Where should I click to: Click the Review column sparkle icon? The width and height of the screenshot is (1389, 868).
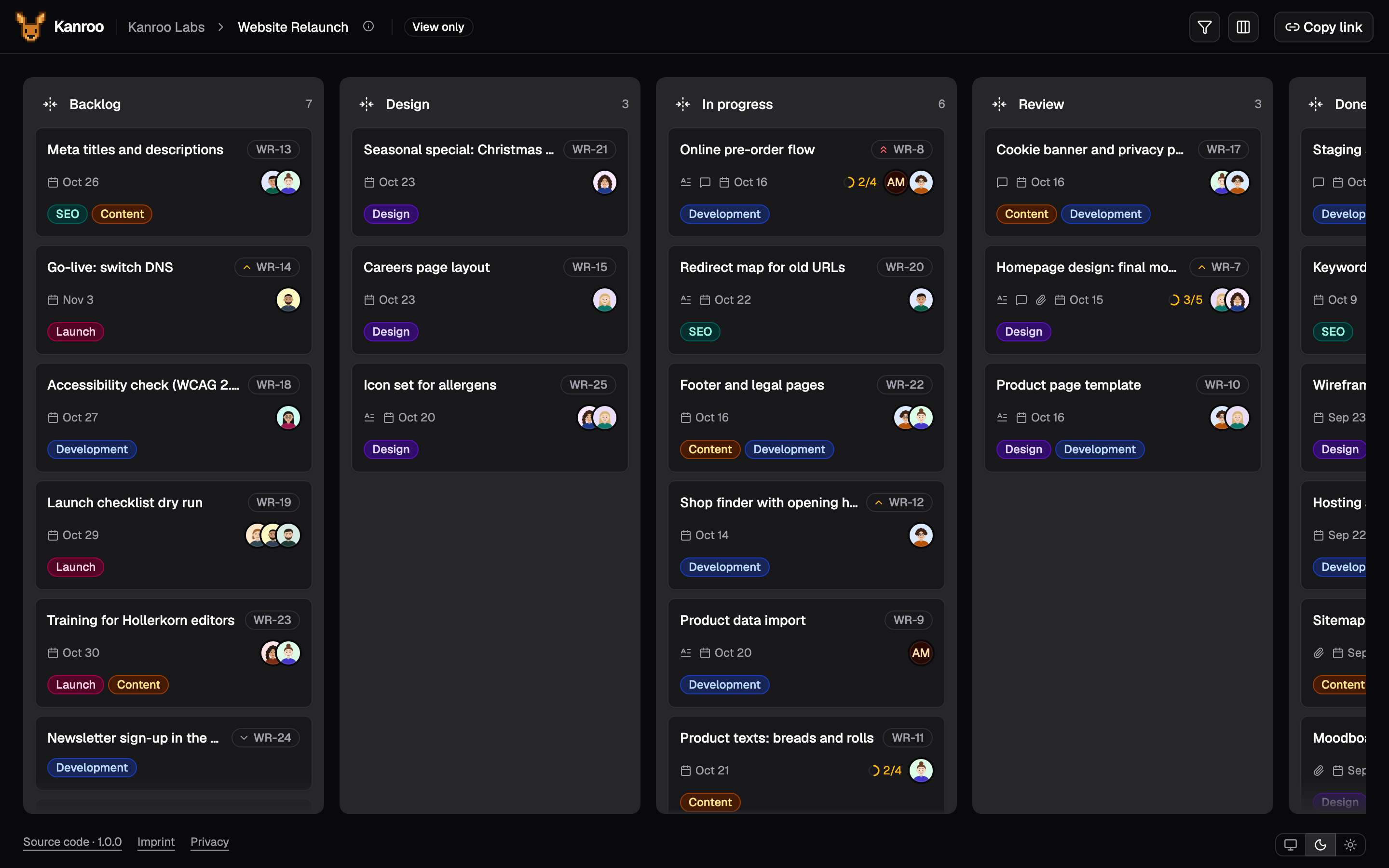(x=999, y=104)
